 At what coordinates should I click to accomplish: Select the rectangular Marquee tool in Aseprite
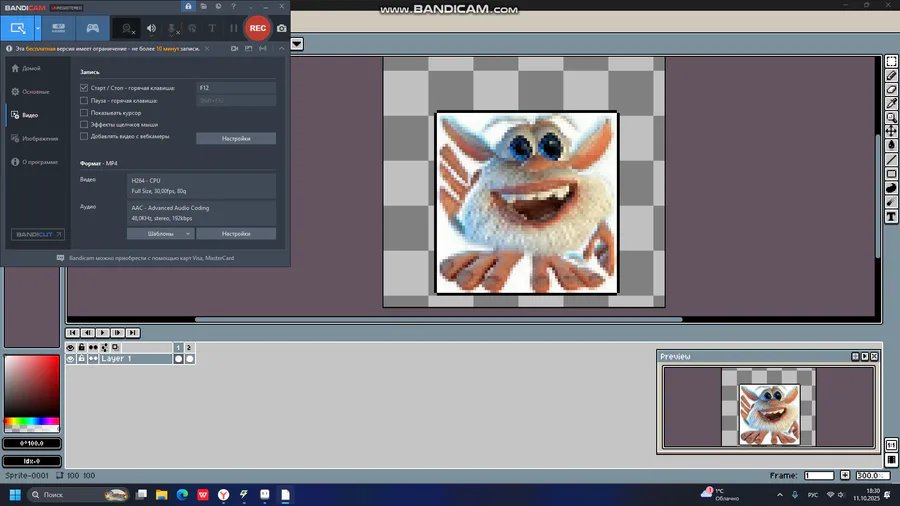point(891,61)
